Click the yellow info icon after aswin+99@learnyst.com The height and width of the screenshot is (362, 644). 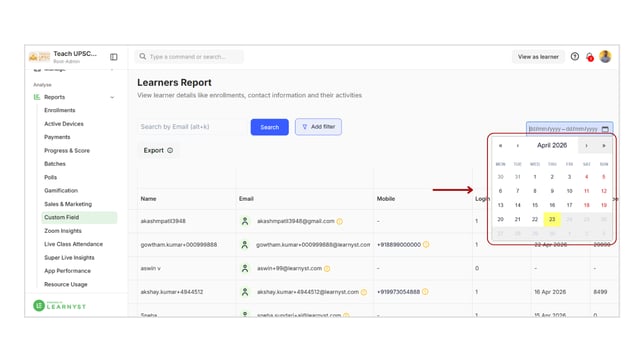(327, 269)
